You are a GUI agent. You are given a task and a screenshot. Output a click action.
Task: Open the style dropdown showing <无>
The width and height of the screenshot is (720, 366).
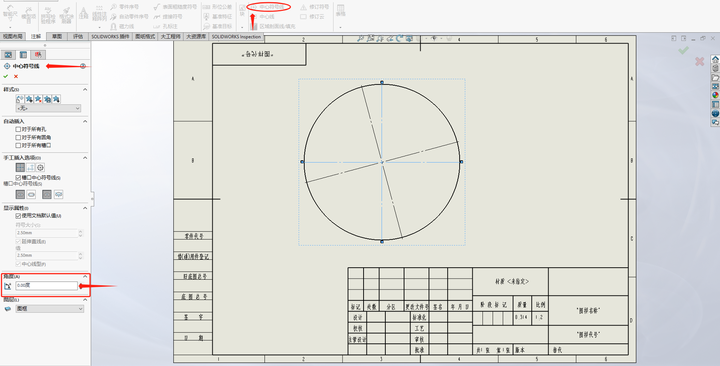pos(48,108)
